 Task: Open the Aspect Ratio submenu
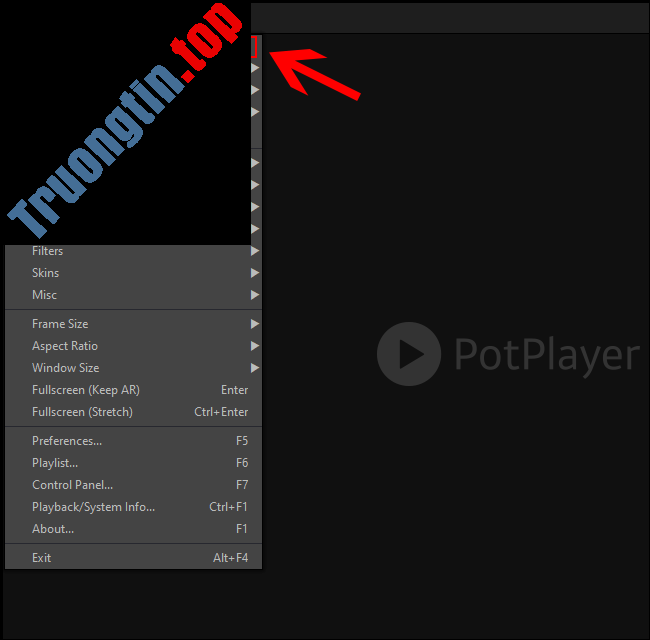65,346
